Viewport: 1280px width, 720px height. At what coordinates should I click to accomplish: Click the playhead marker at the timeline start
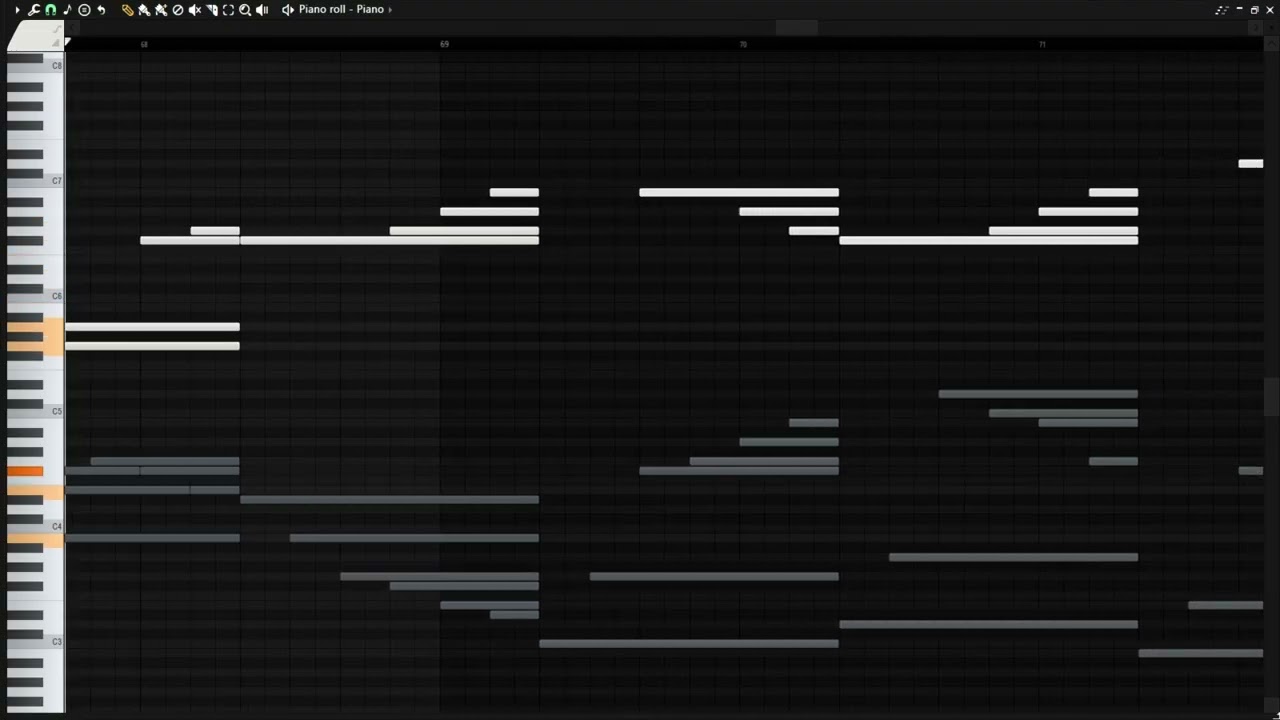(x=68, y=43)
